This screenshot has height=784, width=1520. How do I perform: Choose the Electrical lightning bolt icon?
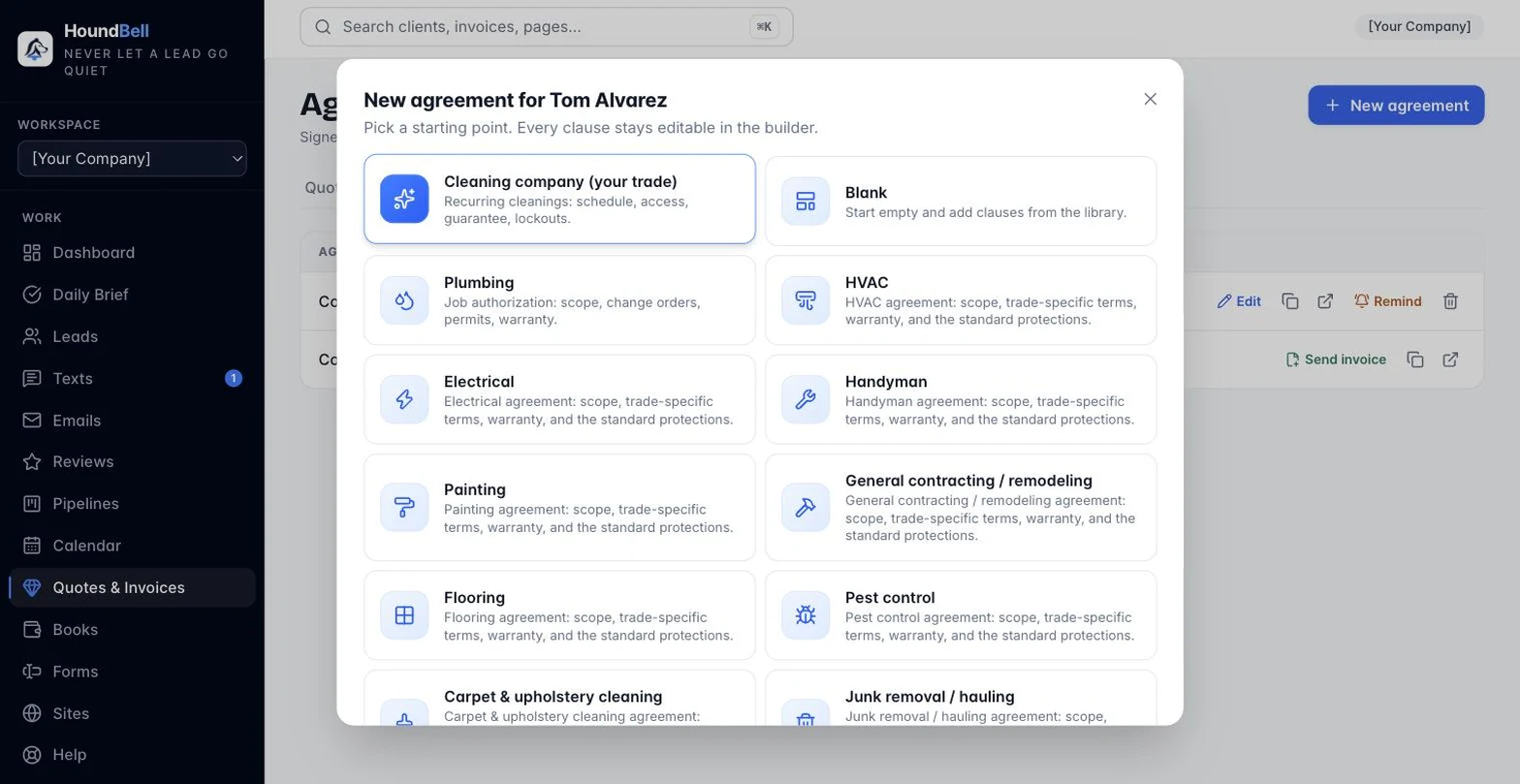pyautogui.click(x=404, y=399)
